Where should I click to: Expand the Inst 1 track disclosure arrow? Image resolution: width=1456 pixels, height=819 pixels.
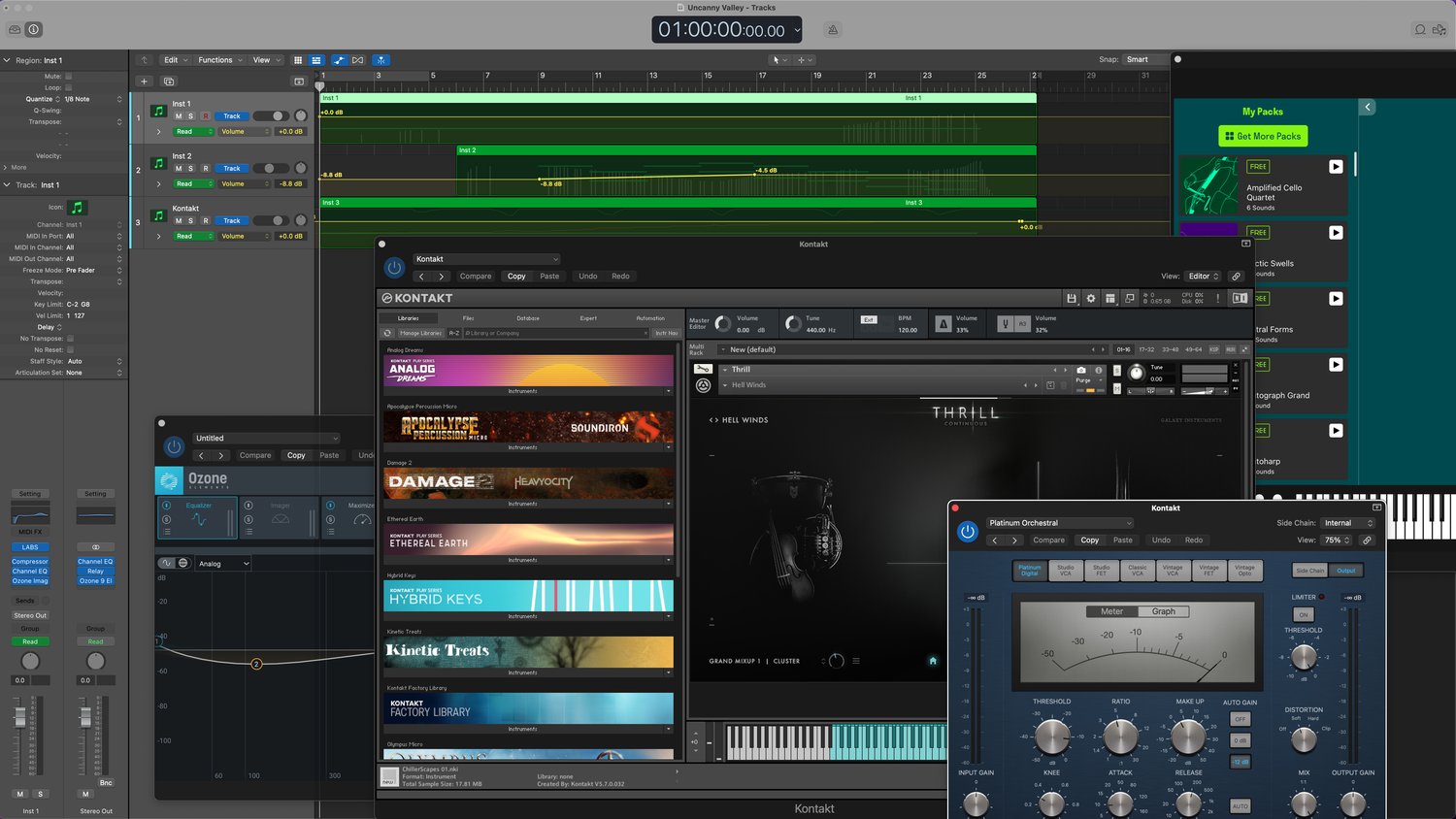point(158,131)
